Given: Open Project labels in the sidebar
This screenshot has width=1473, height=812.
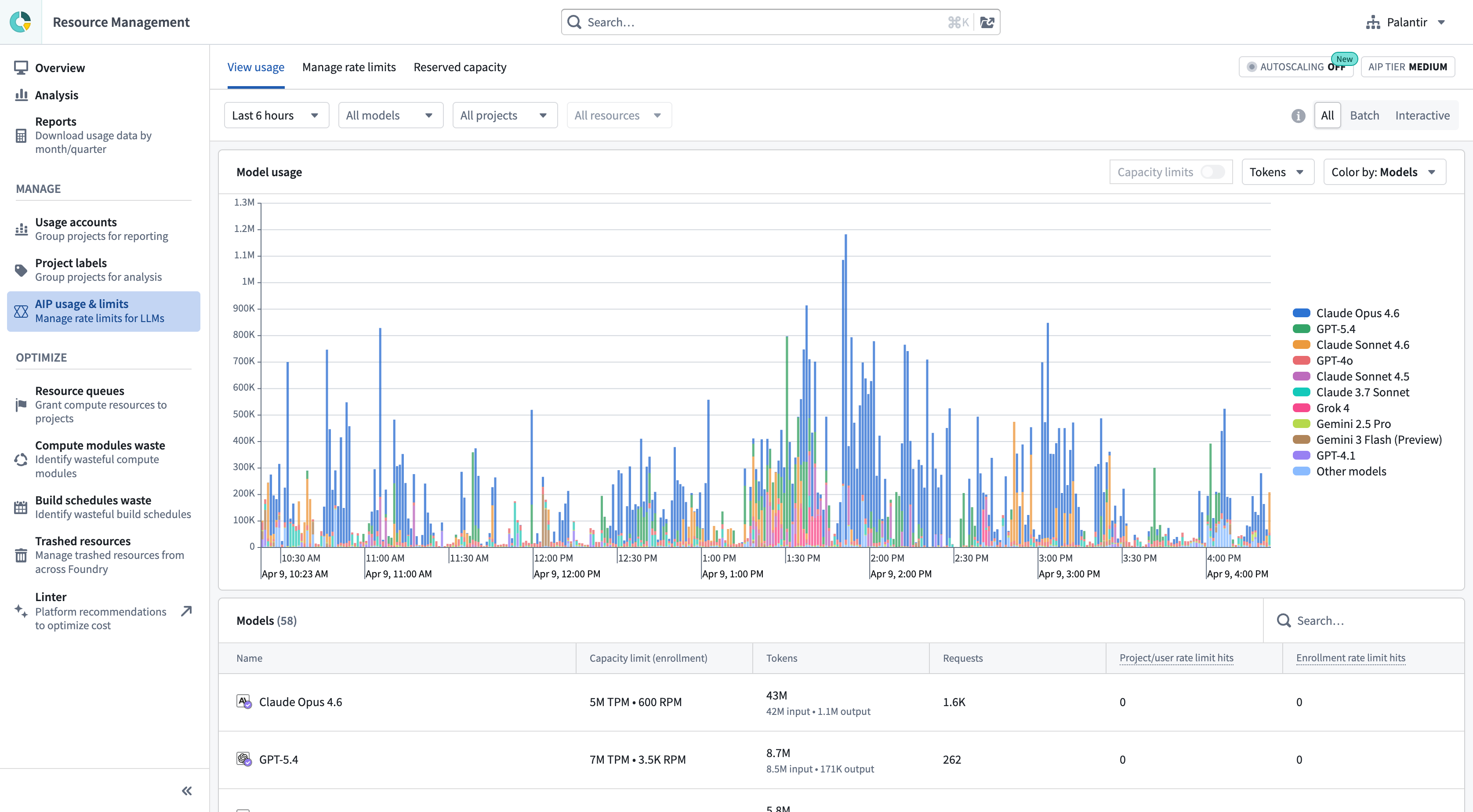Looking at the screenshot, I should (104, 270).
